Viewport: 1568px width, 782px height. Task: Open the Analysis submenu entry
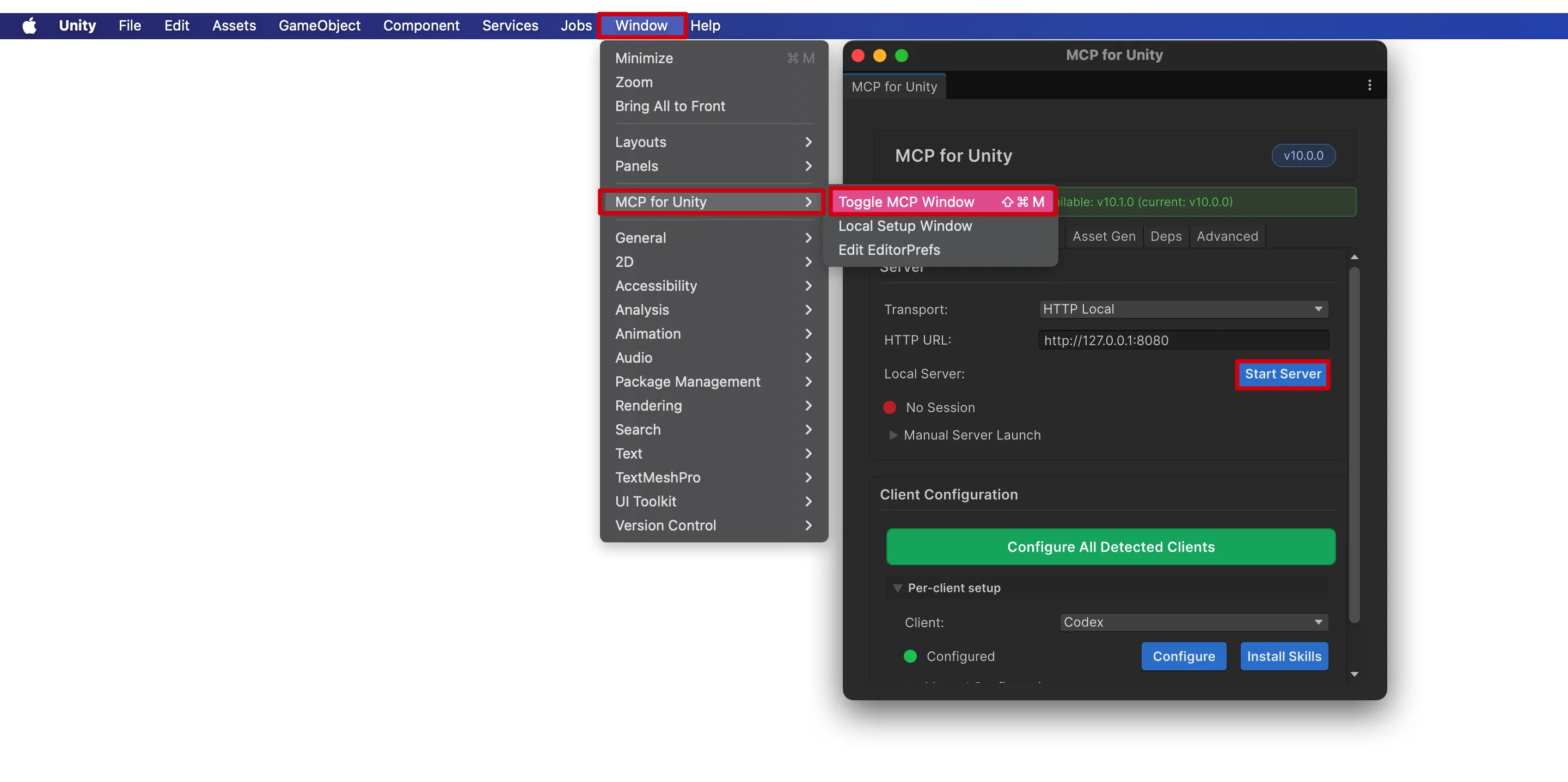point(713,310)
